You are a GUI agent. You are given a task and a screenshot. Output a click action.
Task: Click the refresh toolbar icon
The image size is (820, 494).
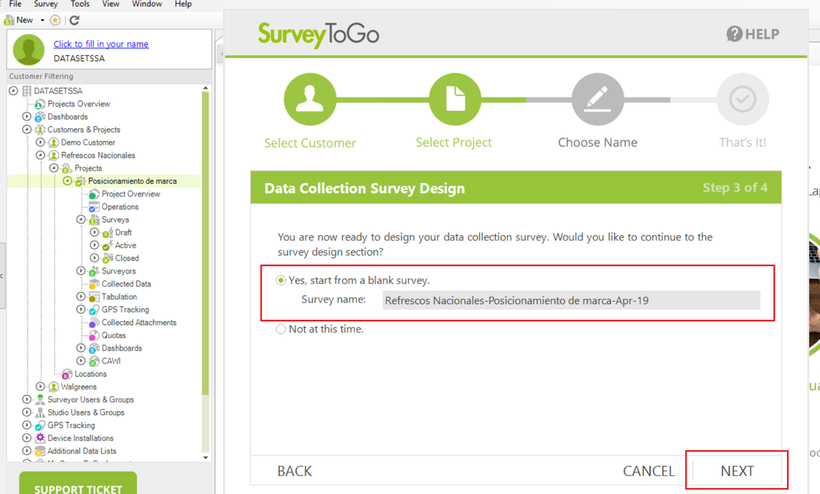pos(74,20)
